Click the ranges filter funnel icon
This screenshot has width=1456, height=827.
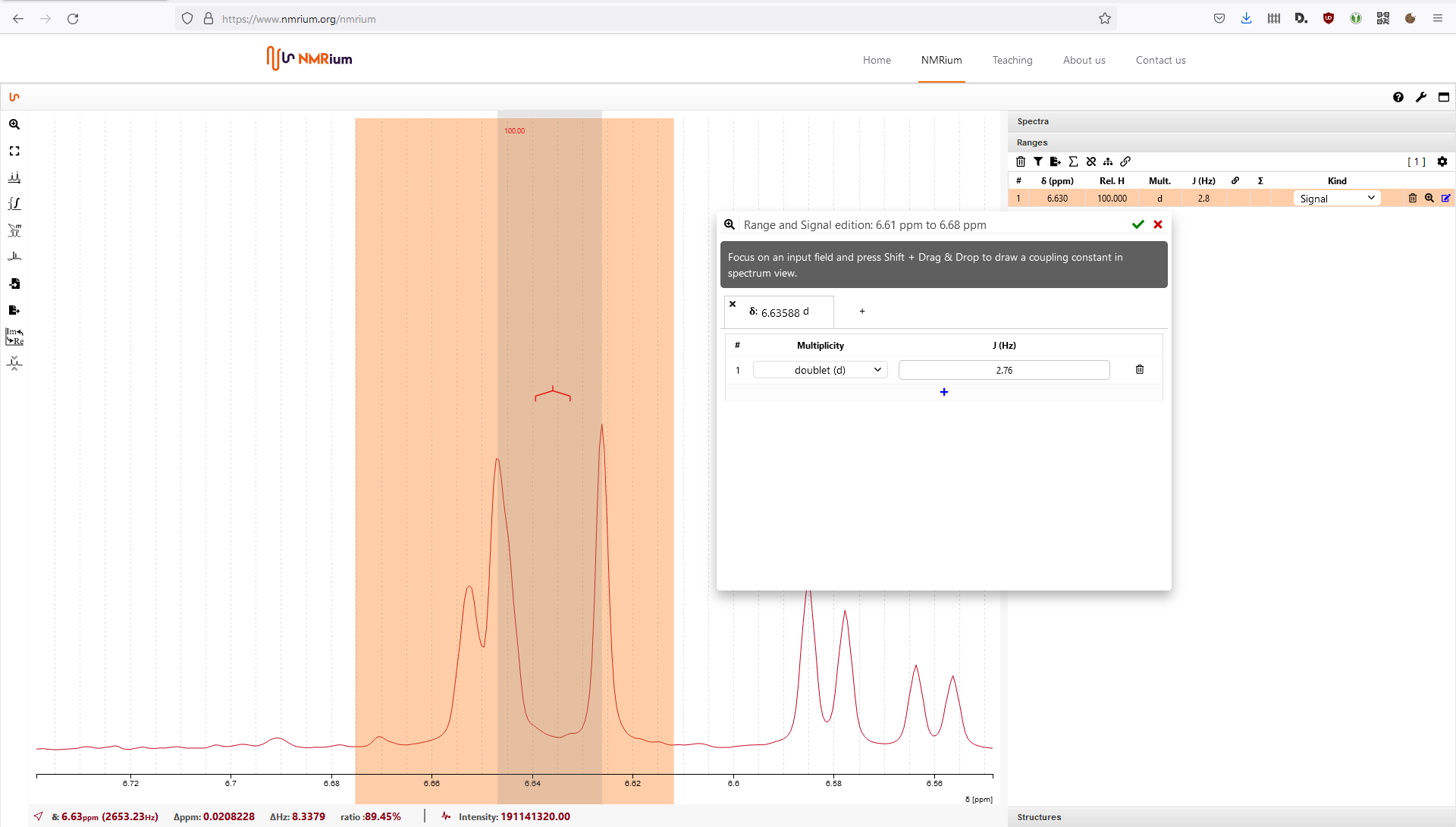click(1038, 161)
